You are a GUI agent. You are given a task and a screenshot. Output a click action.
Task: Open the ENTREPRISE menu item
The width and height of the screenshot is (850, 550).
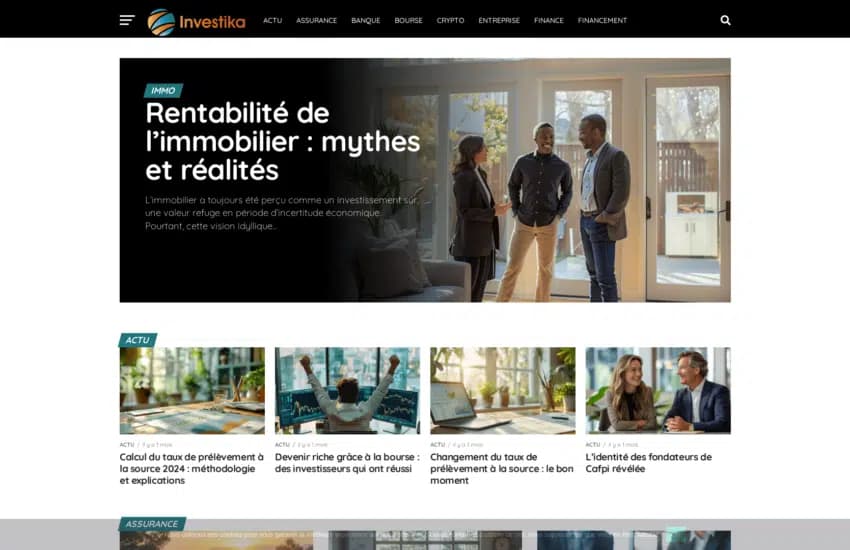(x=499, y=21)
